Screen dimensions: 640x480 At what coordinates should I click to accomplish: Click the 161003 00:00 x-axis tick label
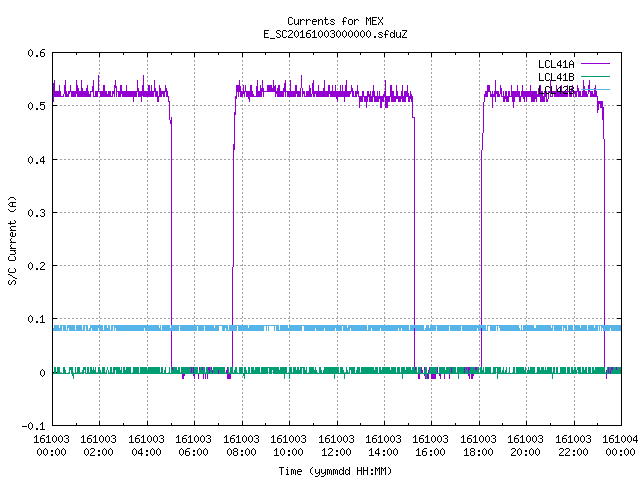coord(51,446)
